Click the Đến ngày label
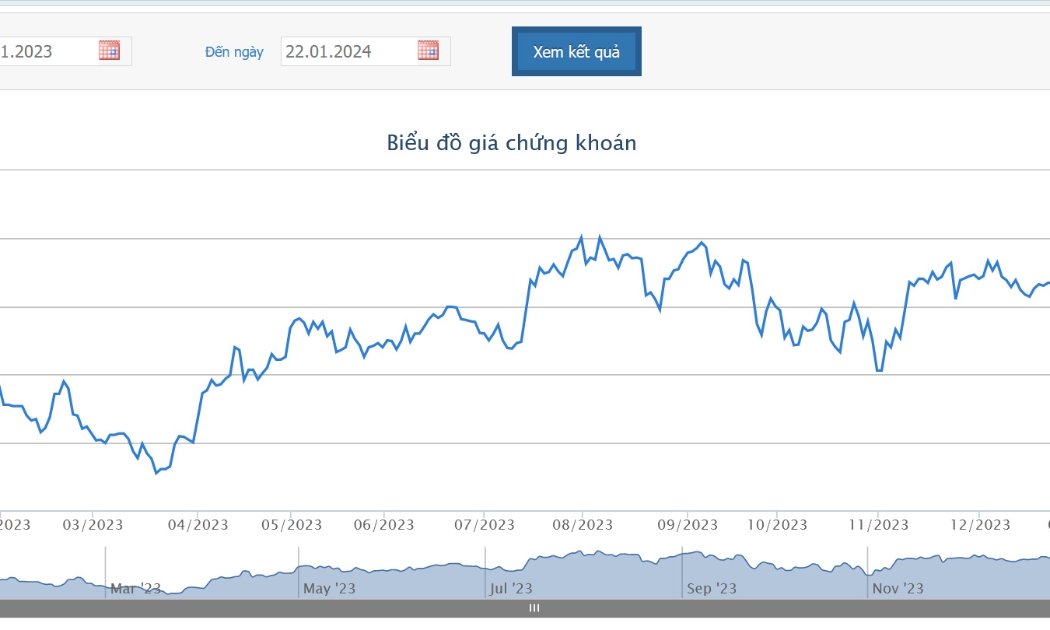 click(x=234, y=52)
